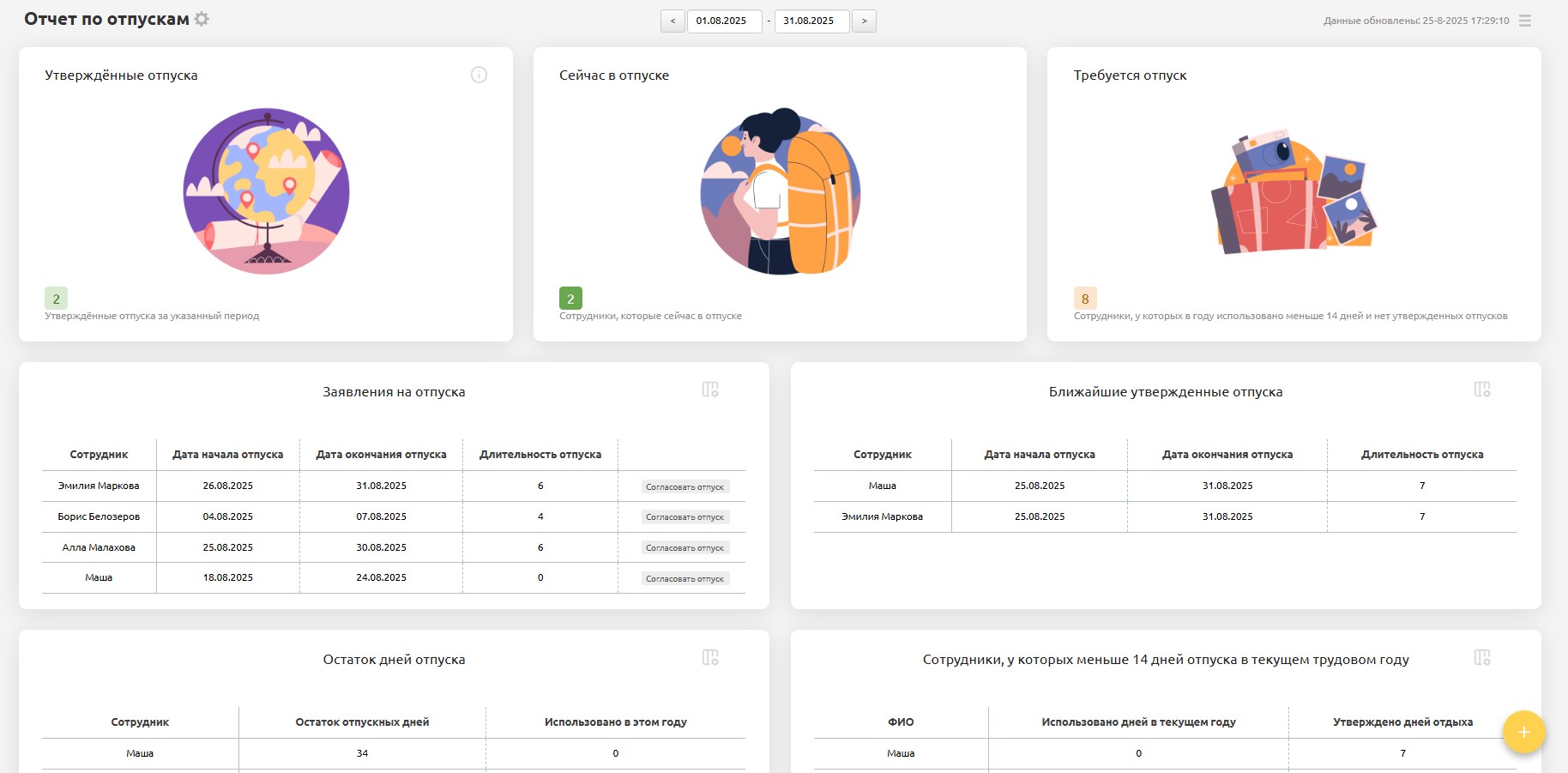This screenshot has height=773, width=1568.
Task: Click the yellow plus floating button
Action: pyautogui.click(x=1523, y=732)
